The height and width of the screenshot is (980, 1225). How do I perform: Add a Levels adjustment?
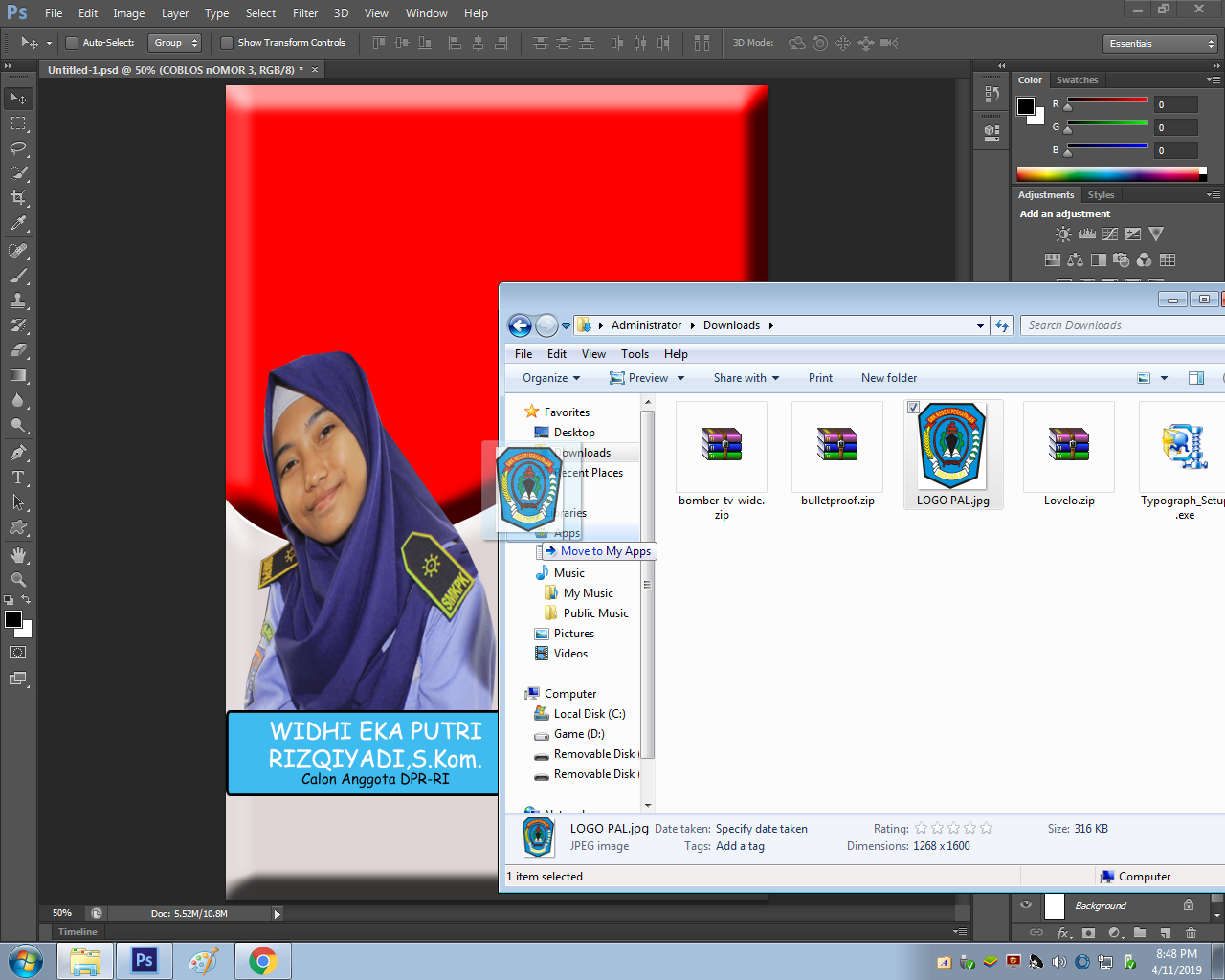[1087, 234]
